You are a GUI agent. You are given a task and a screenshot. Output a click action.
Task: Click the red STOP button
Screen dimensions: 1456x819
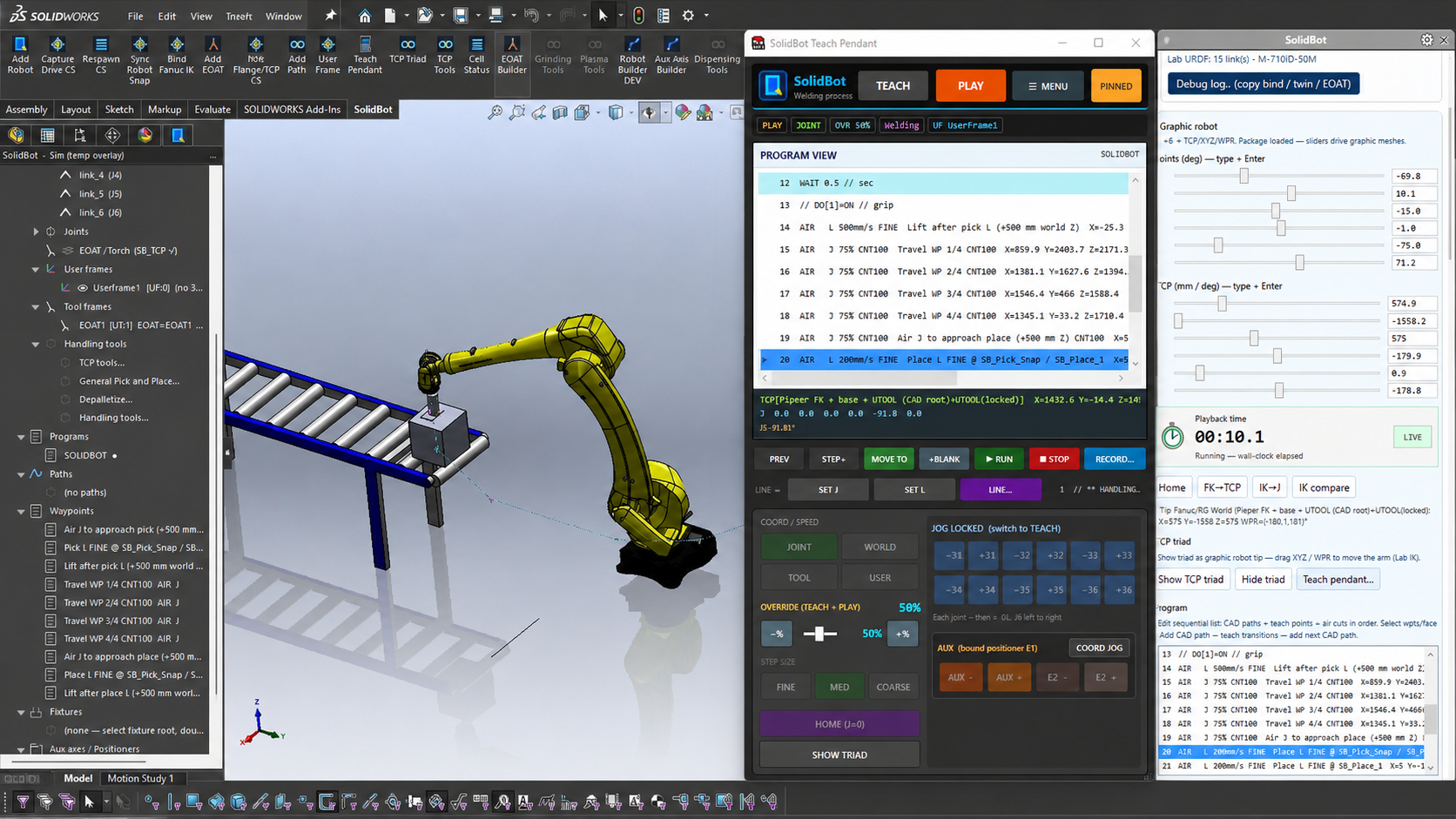1053,459
